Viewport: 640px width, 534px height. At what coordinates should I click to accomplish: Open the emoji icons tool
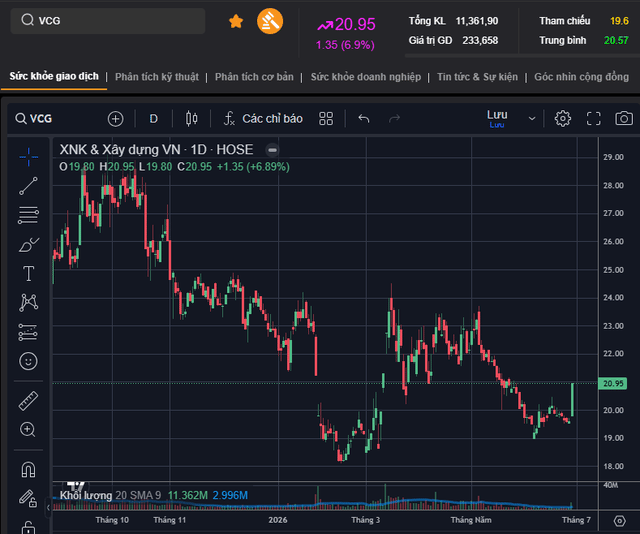(29, 361)
